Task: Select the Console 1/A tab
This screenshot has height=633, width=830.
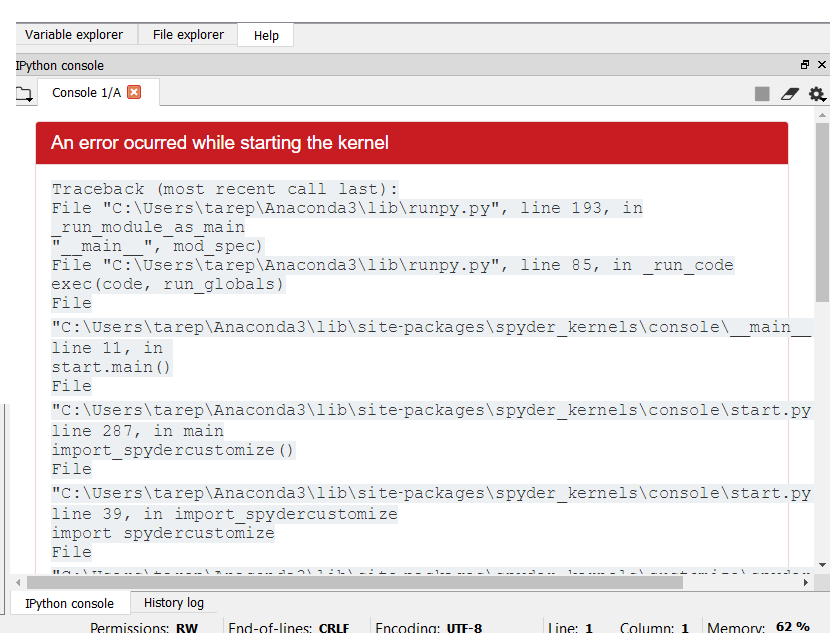Action: coord(87,93)
